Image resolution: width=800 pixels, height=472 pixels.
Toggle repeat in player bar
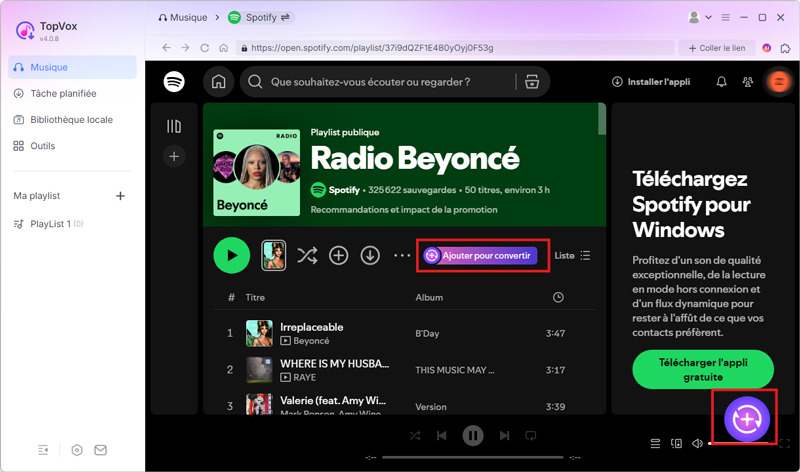pos(531,436)
